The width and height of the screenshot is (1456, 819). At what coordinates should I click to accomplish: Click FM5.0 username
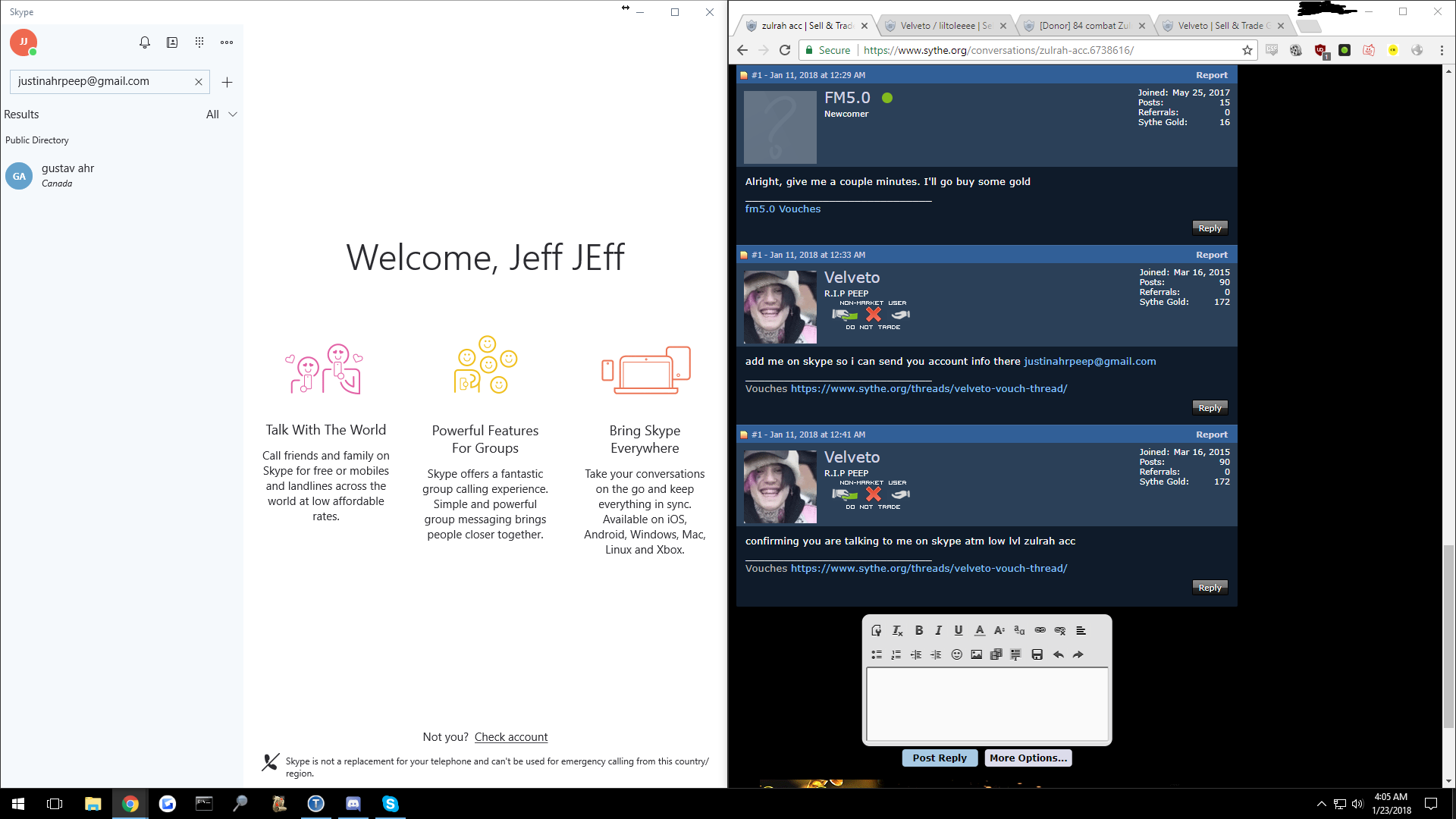[847, 98]
